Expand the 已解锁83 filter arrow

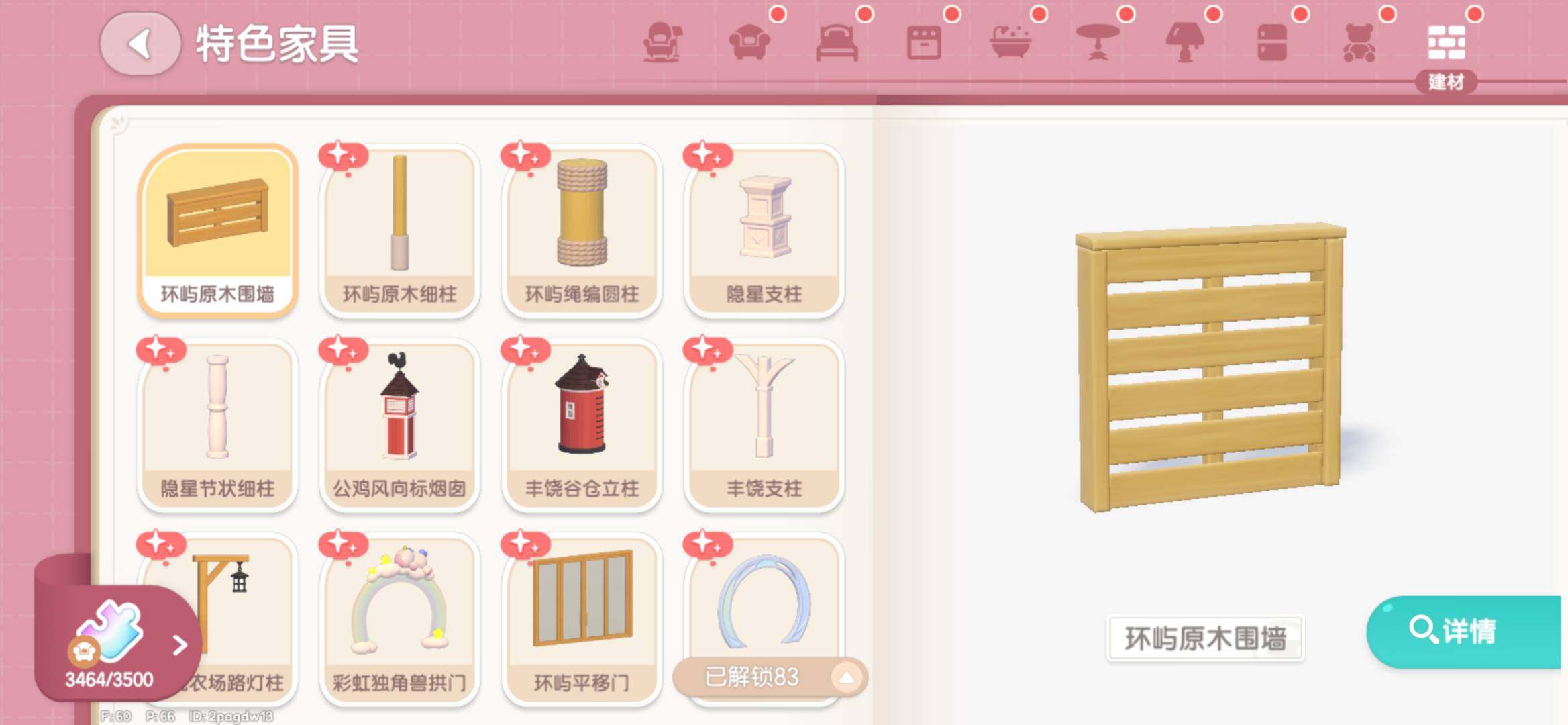847,677
